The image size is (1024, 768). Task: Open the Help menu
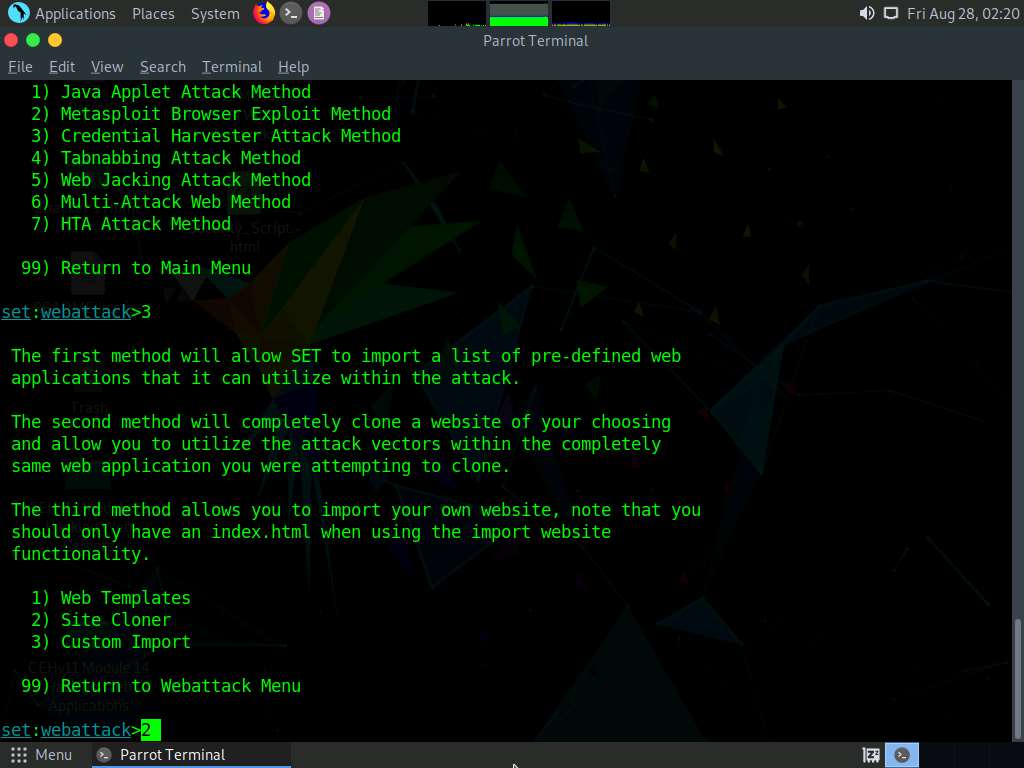click(293, 67)
